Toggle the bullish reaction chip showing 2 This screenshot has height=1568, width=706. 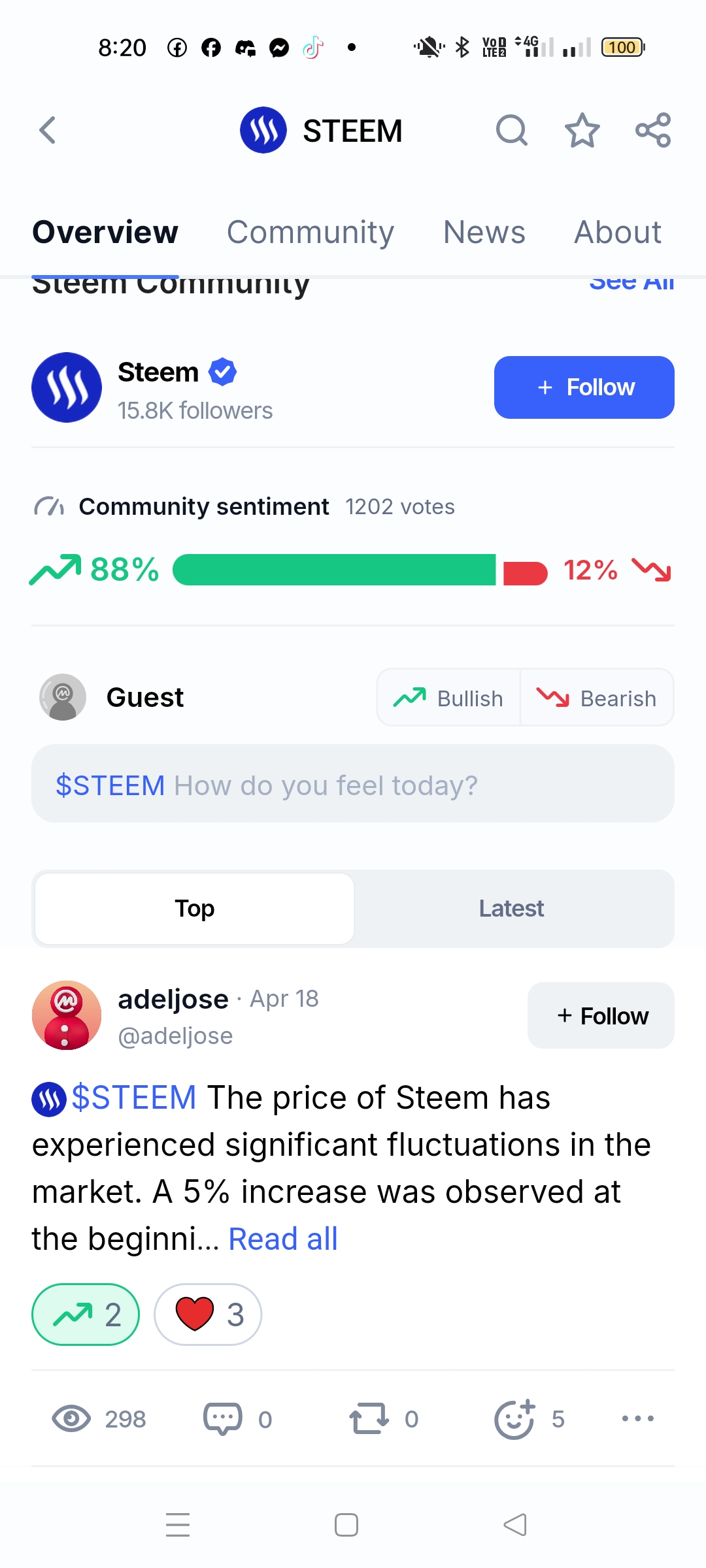pos(86,1315)
